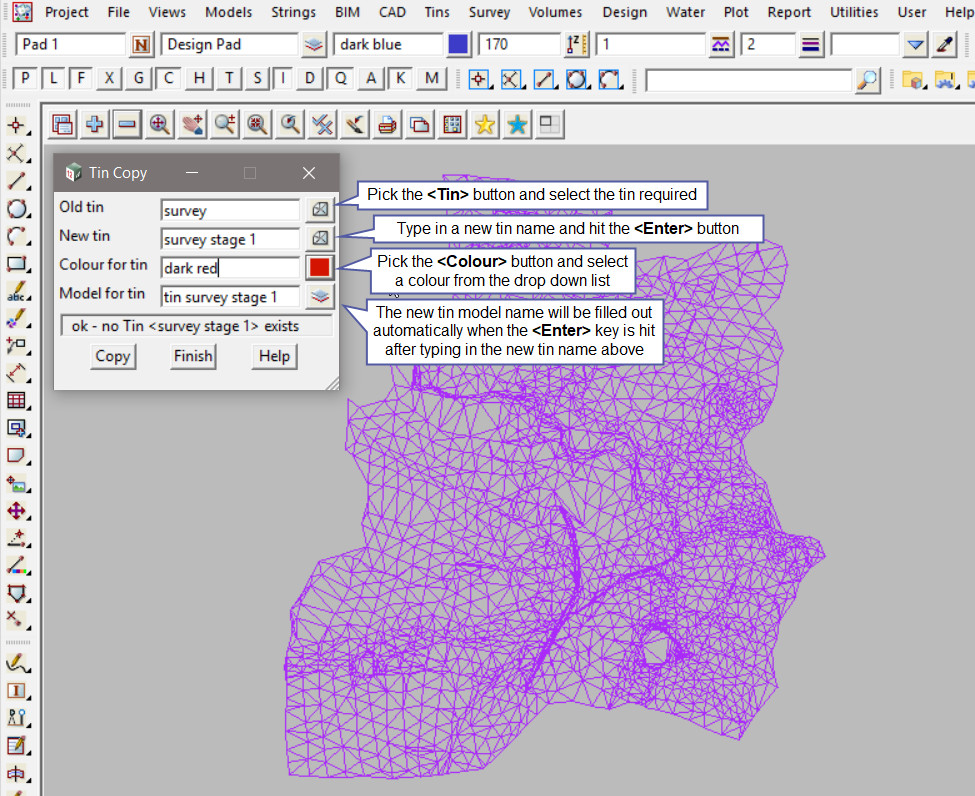Click the minus icon in the view toolbar
The height and width of the screenshot is (796, 975).
tap(126, 124)
